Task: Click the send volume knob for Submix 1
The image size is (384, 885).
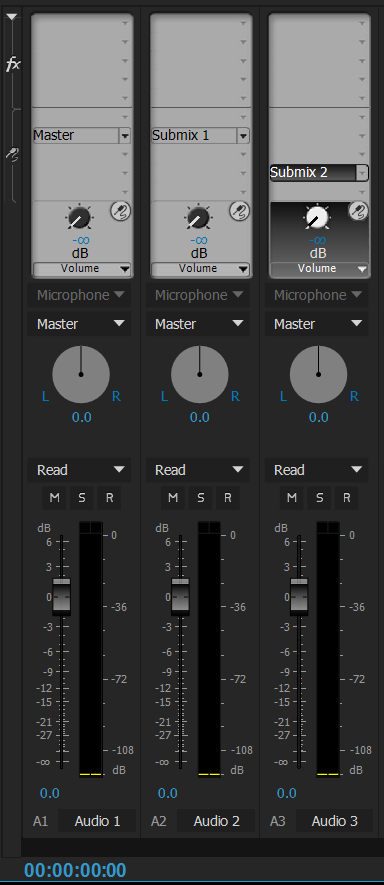Action: point(199,217)
